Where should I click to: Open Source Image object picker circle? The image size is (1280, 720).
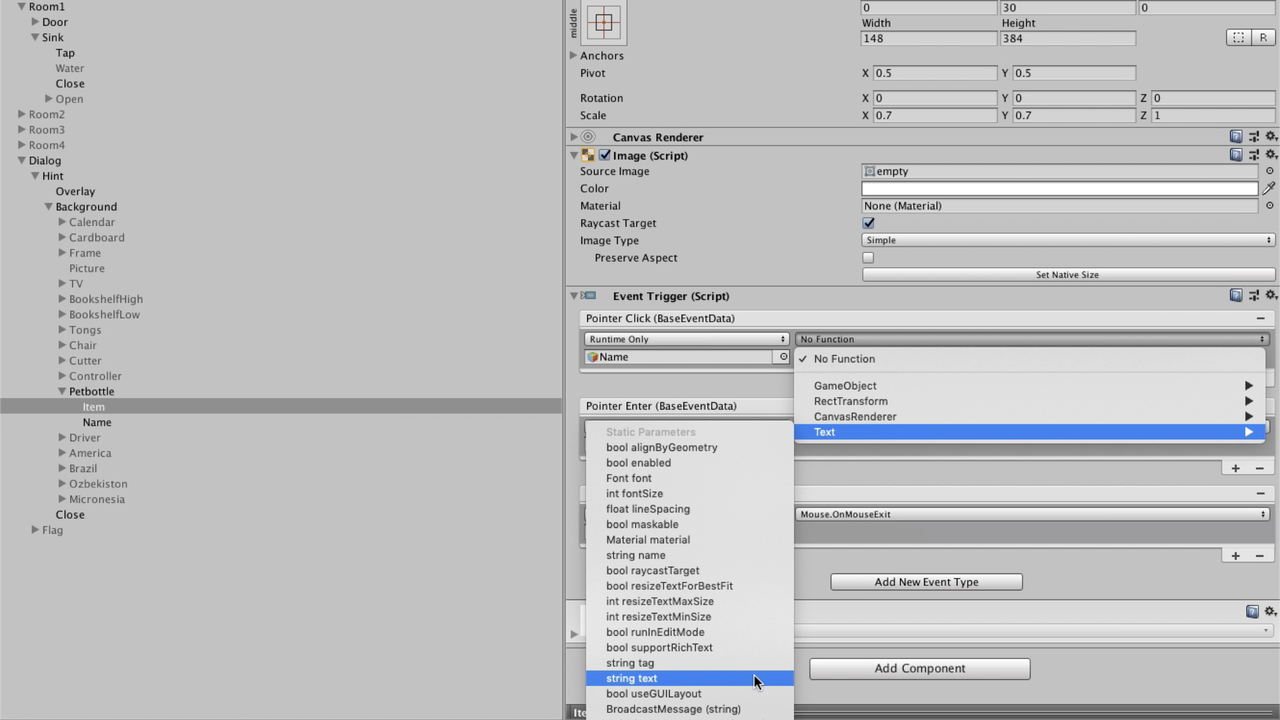(x=1270, y=171)
